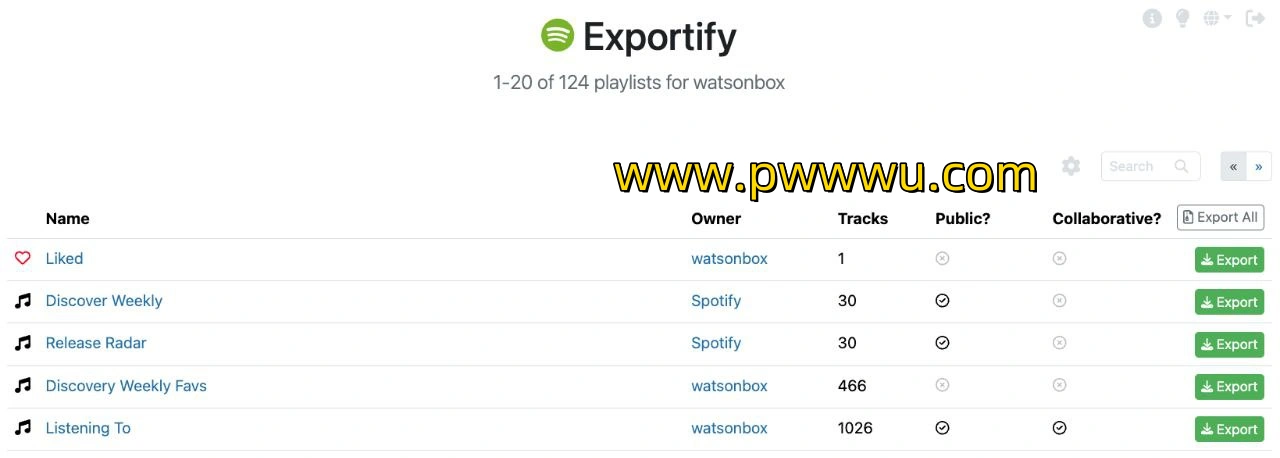Click the Search input field

(x=1150, y=166)
